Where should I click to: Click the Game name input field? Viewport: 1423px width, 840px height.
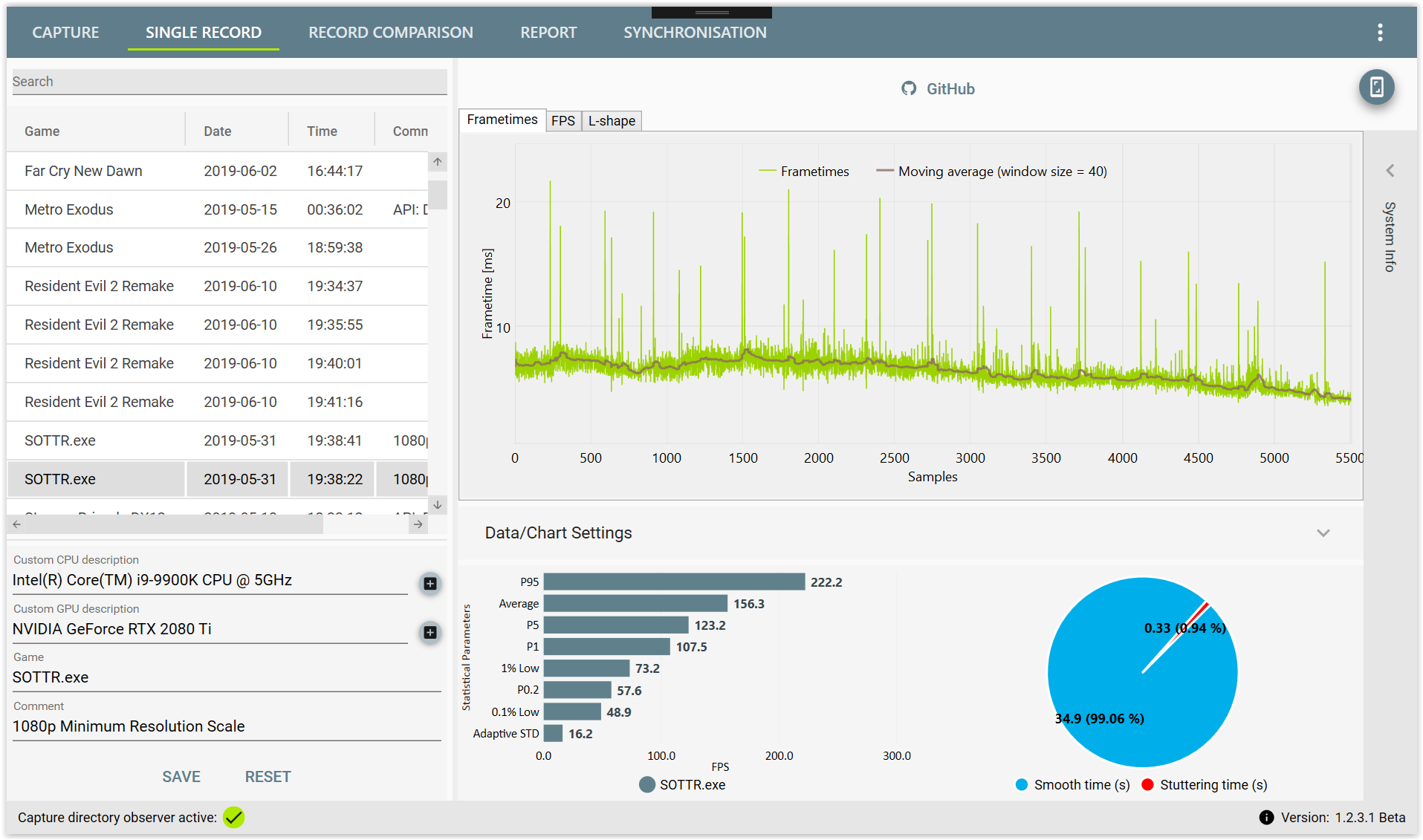point(227,677)
